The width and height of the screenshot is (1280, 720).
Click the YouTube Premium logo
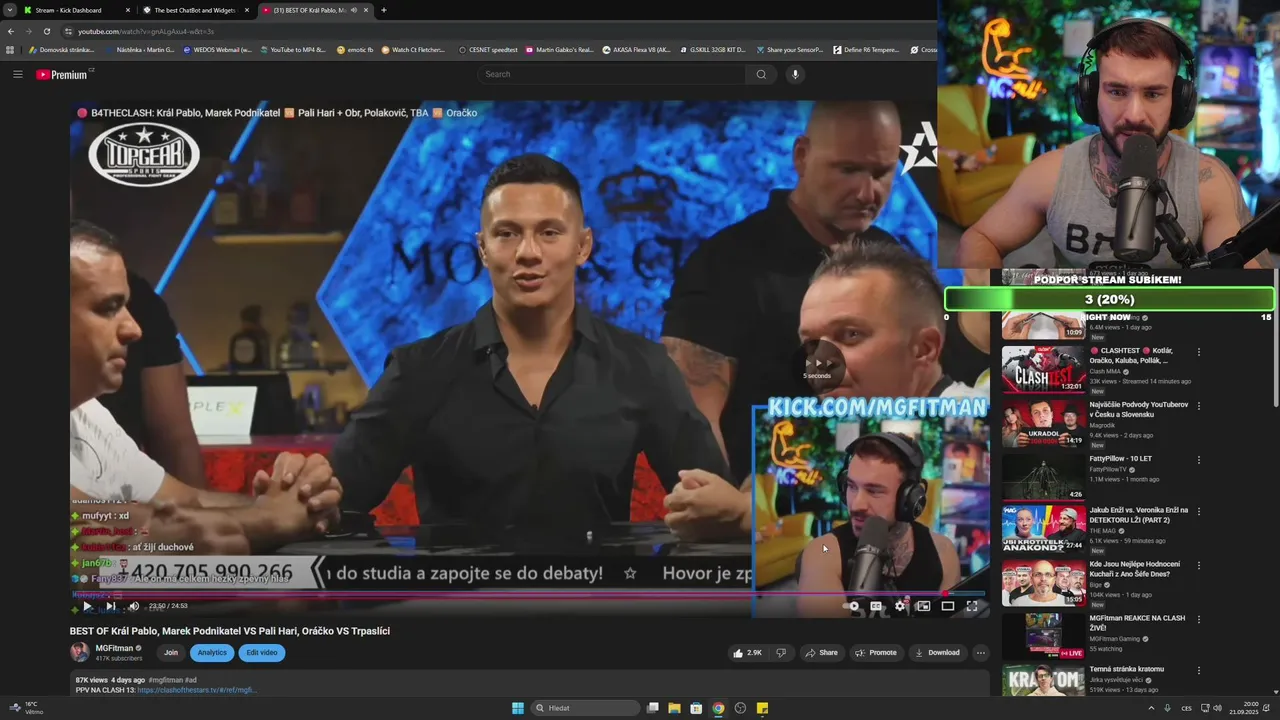point(62,74)
